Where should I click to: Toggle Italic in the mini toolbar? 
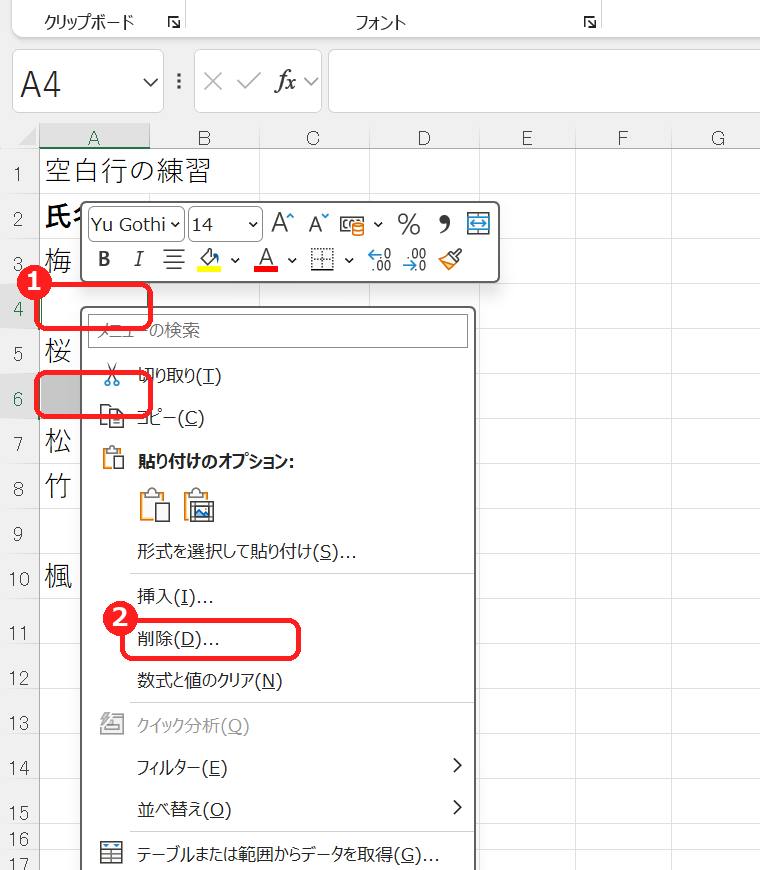pyautogui.click(x=139, y=259)
